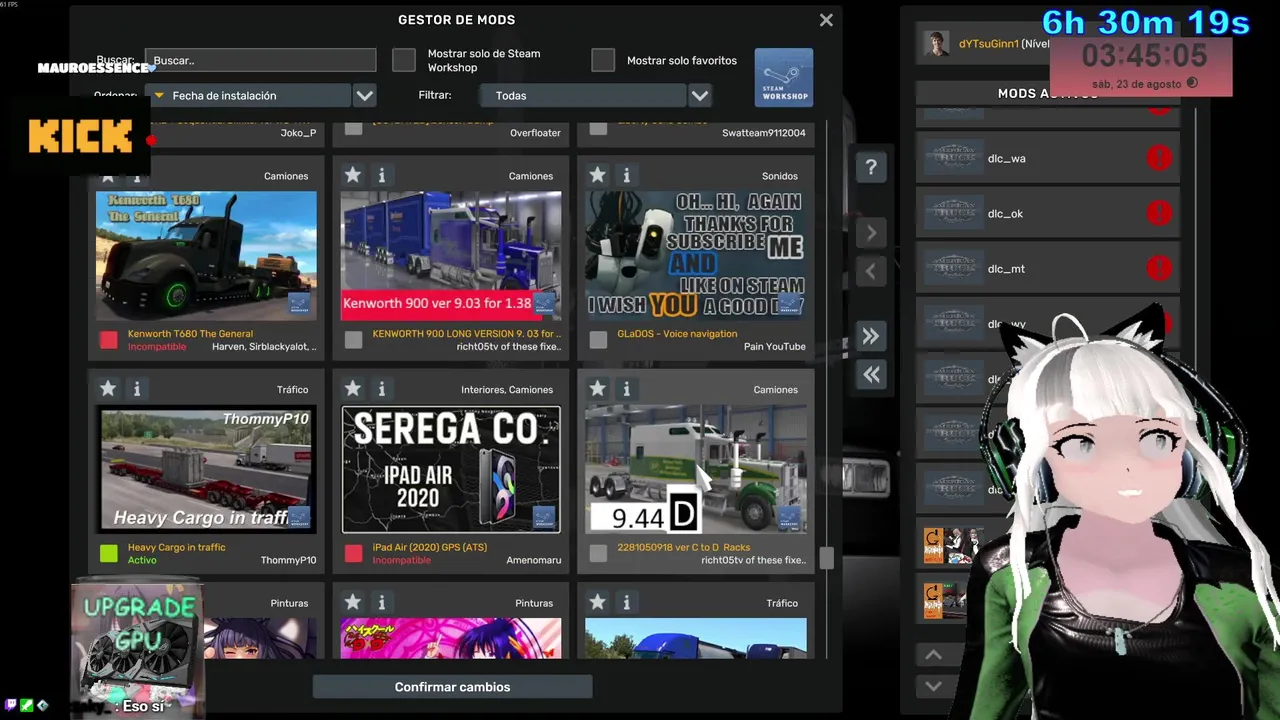Click the question mark help button
The image size is (1280, 720).
871,167
